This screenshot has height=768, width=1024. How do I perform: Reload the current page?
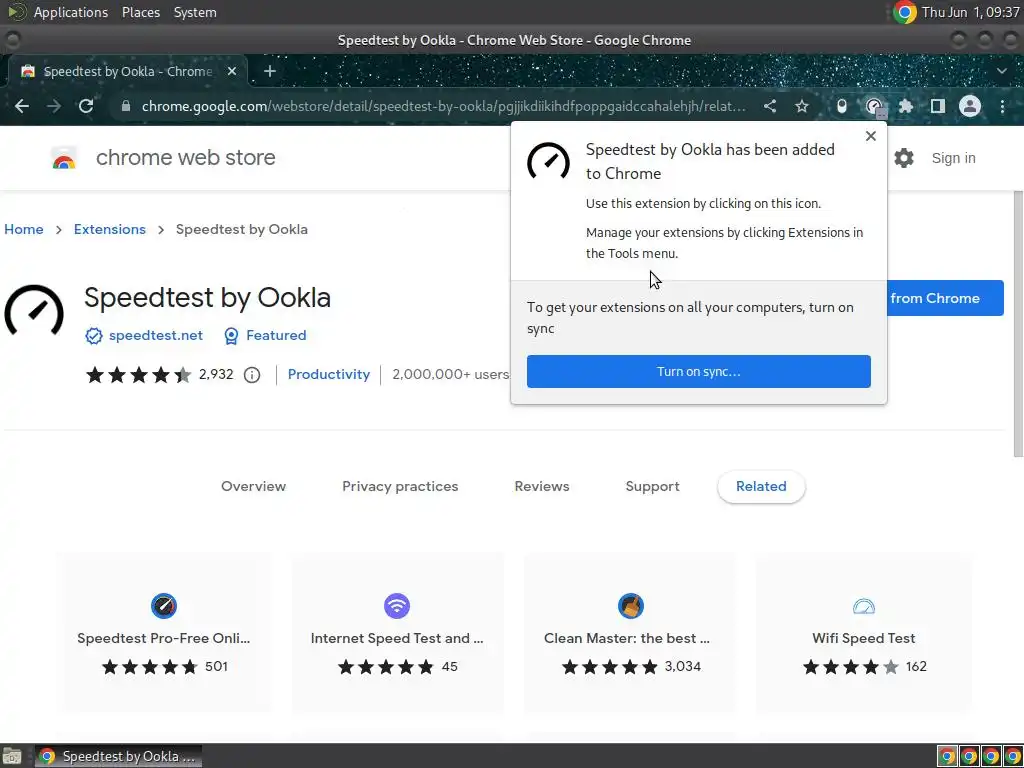86,106
